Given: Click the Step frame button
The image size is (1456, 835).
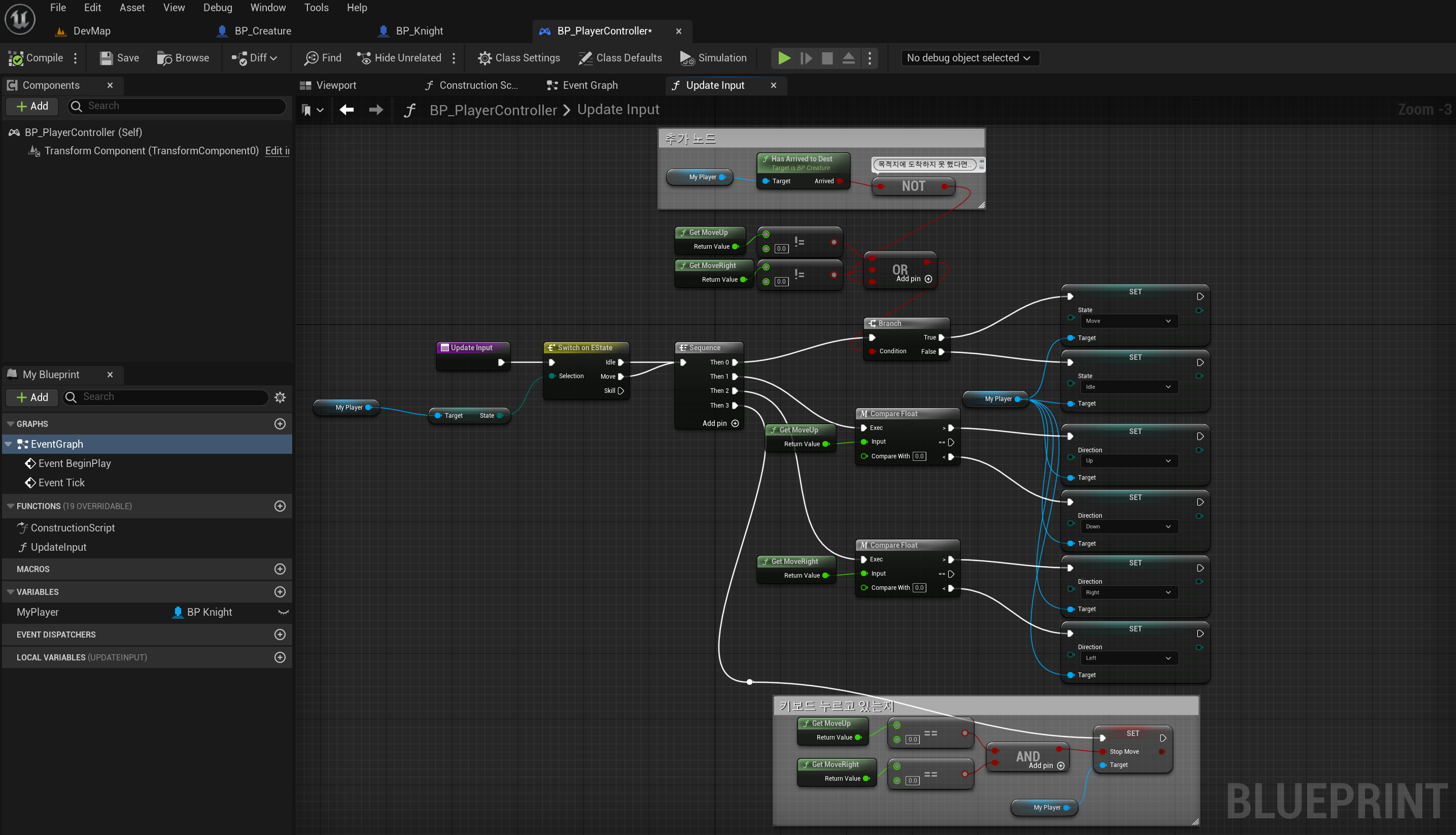Looking at the screenshot, I should point(806,58).
